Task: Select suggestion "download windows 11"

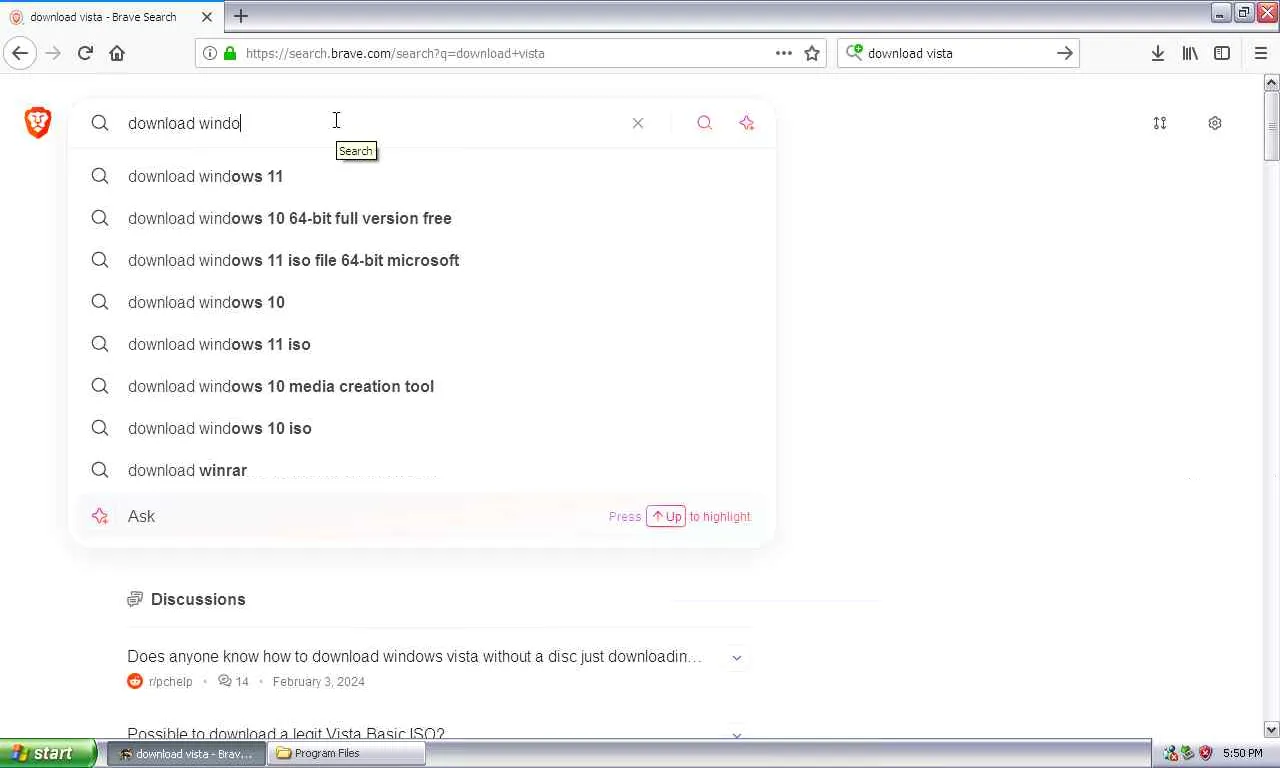Action: (x=422, y=176)
